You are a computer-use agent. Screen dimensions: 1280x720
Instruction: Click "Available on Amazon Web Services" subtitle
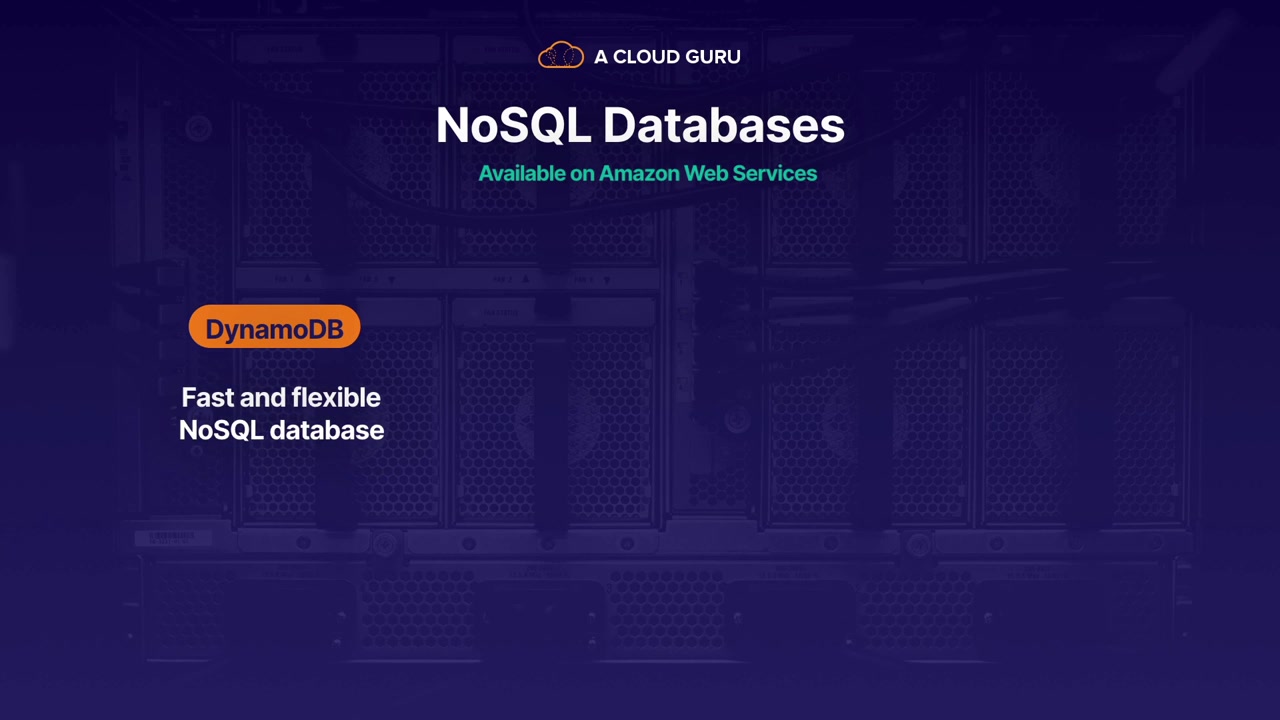(x=648, y=173)
